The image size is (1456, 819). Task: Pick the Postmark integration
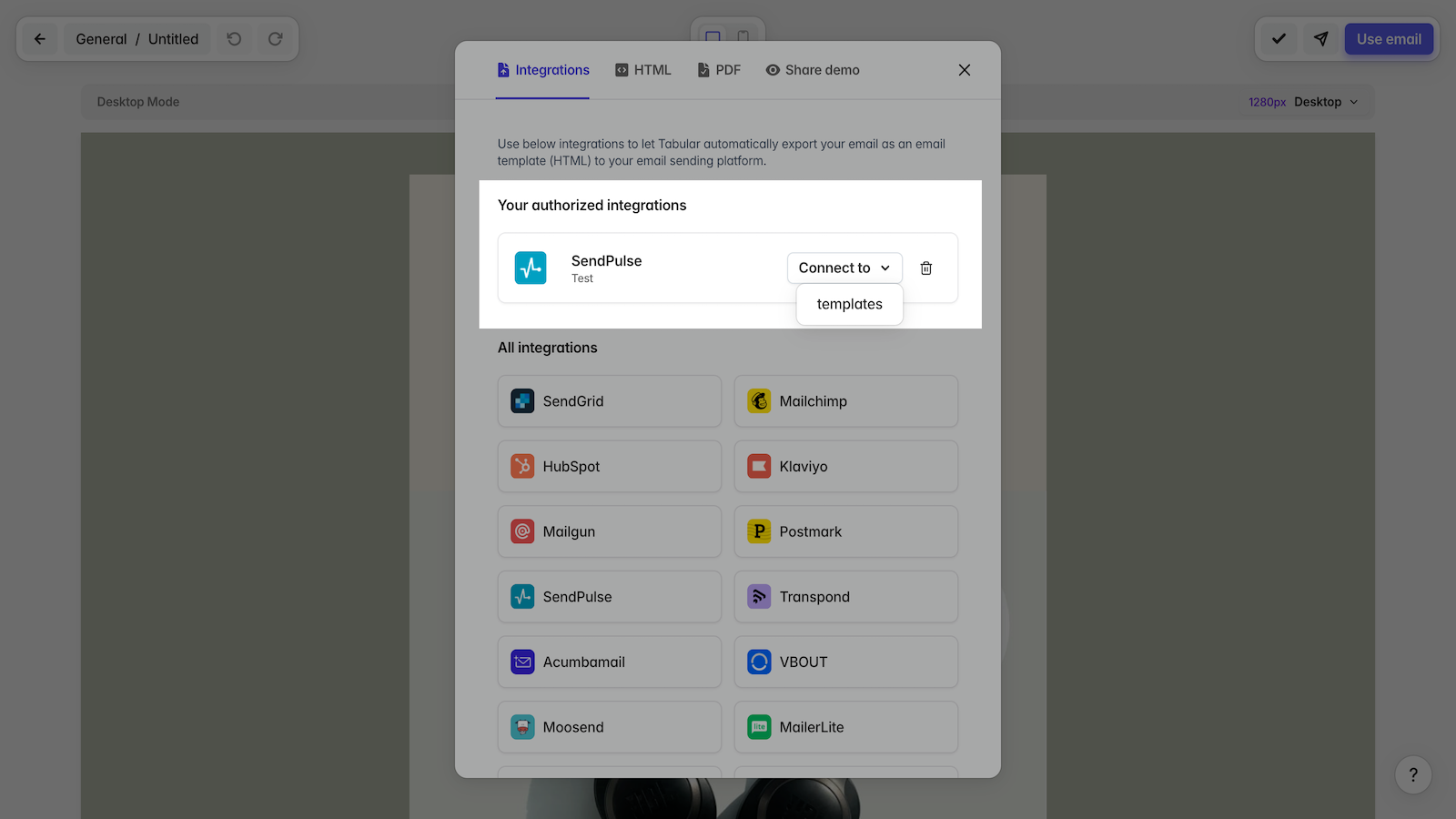[x=845, y=531]
